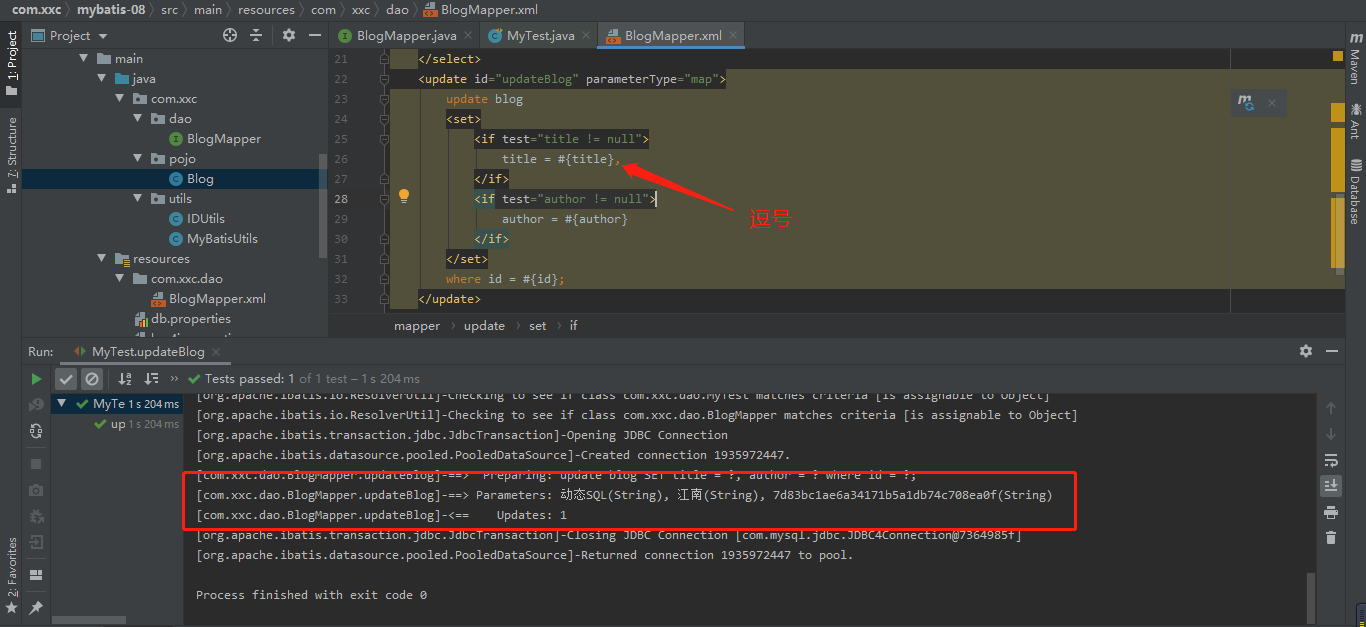Collapse the java folder

click(103, 79)
